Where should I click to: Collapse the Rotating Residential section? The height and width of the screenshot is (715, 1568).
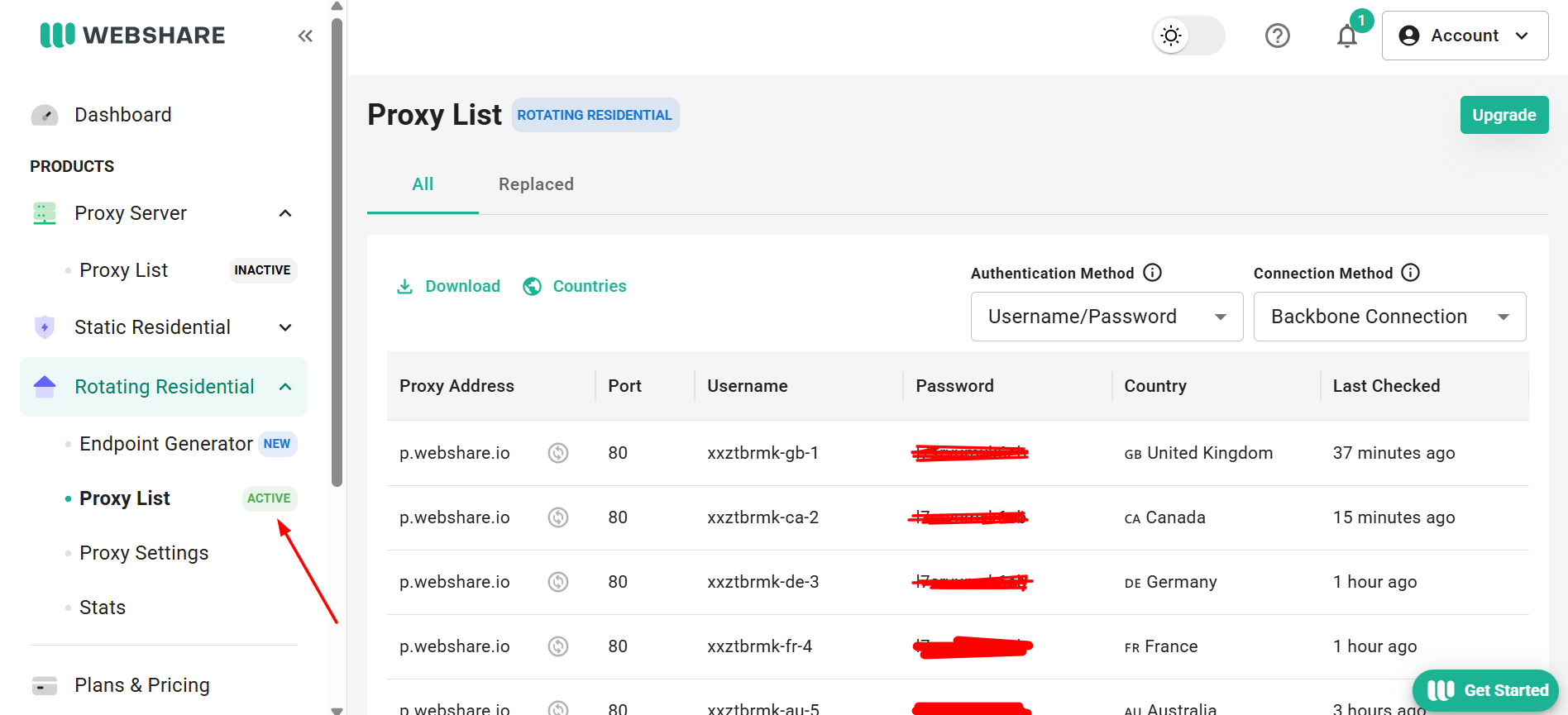pos(285,387)
